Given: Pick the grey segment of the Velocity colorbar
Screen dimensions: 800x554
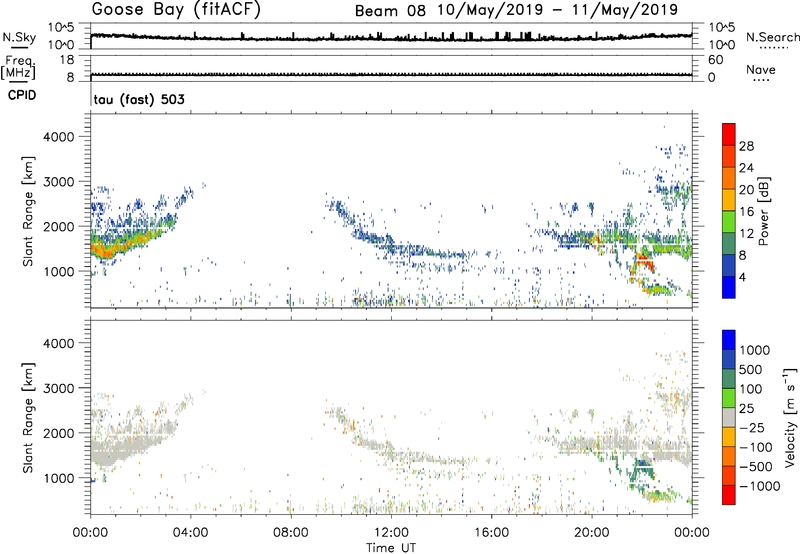Looking at the screenshot, I should (x=729, y=418).
